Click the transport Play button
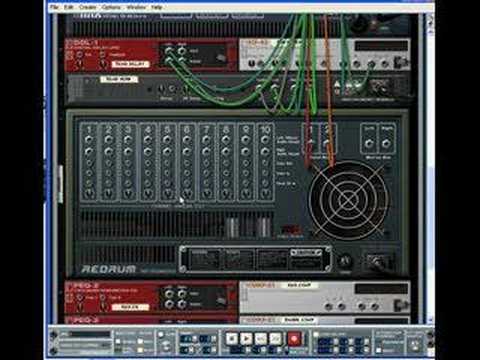Viewport: 480px width, 360px height. [246, 338]
